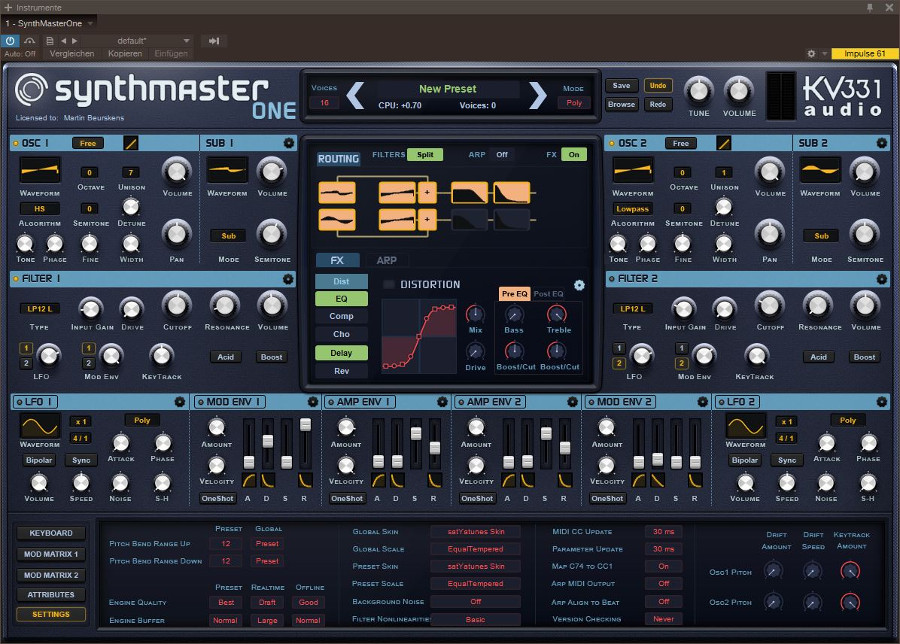900x644 pixels.
Task: Toggle the Filter 2 Boost button
Action: tap(864, 357)
